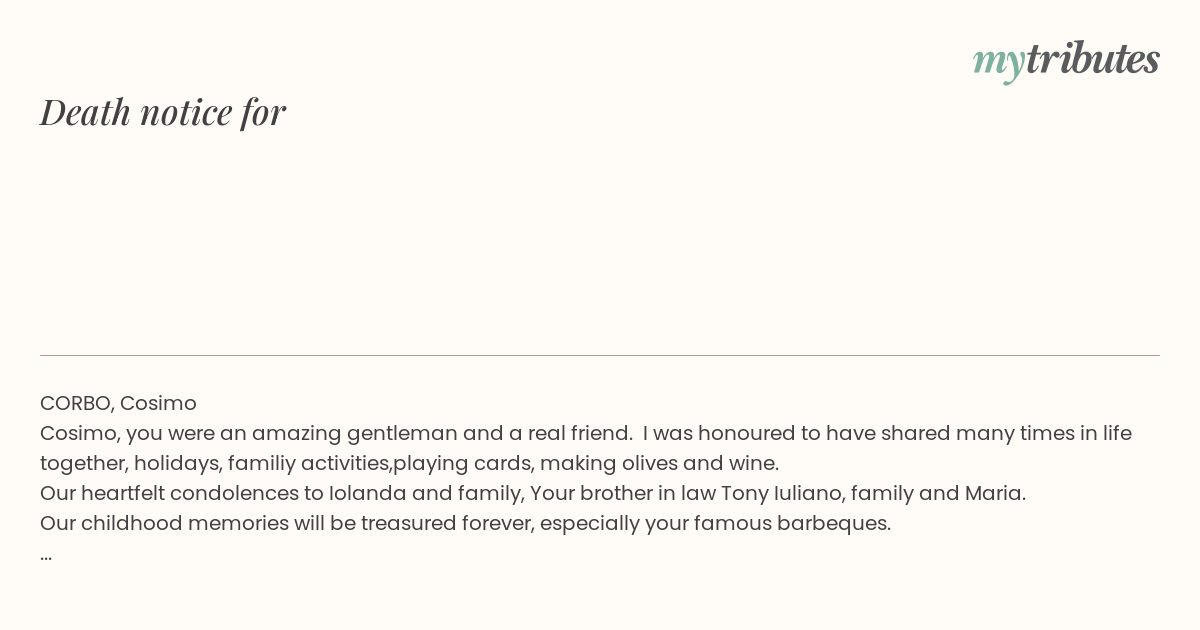The image size is (1200, 630).
Task: Click the horizontal divider line
Action: pyautogui.click(x=600, y=355)
